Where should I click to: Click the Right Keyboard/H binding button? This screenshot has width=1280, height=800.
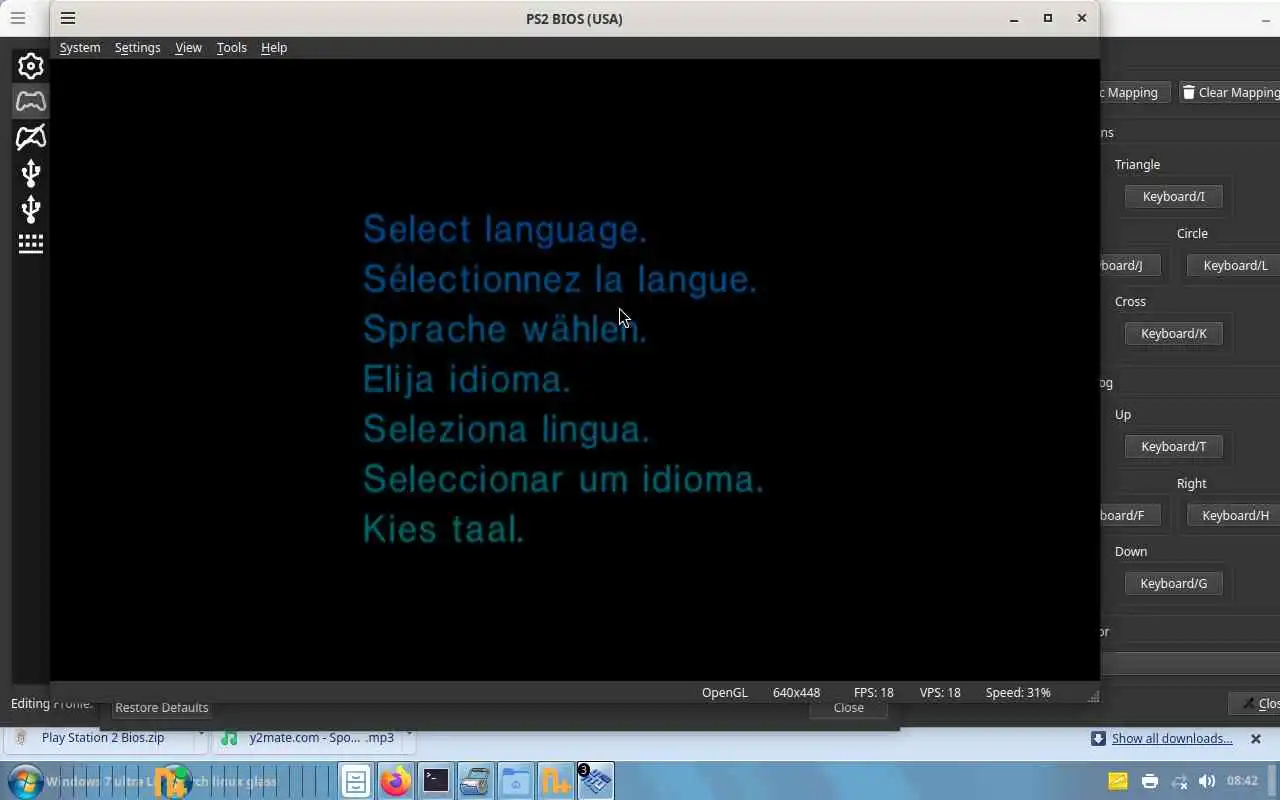coord(1234,515)
